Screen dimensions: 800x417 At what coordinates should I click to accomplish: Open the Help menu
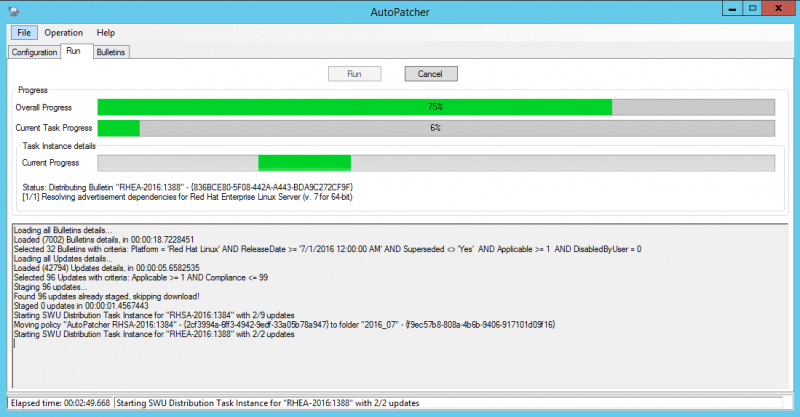106,33
